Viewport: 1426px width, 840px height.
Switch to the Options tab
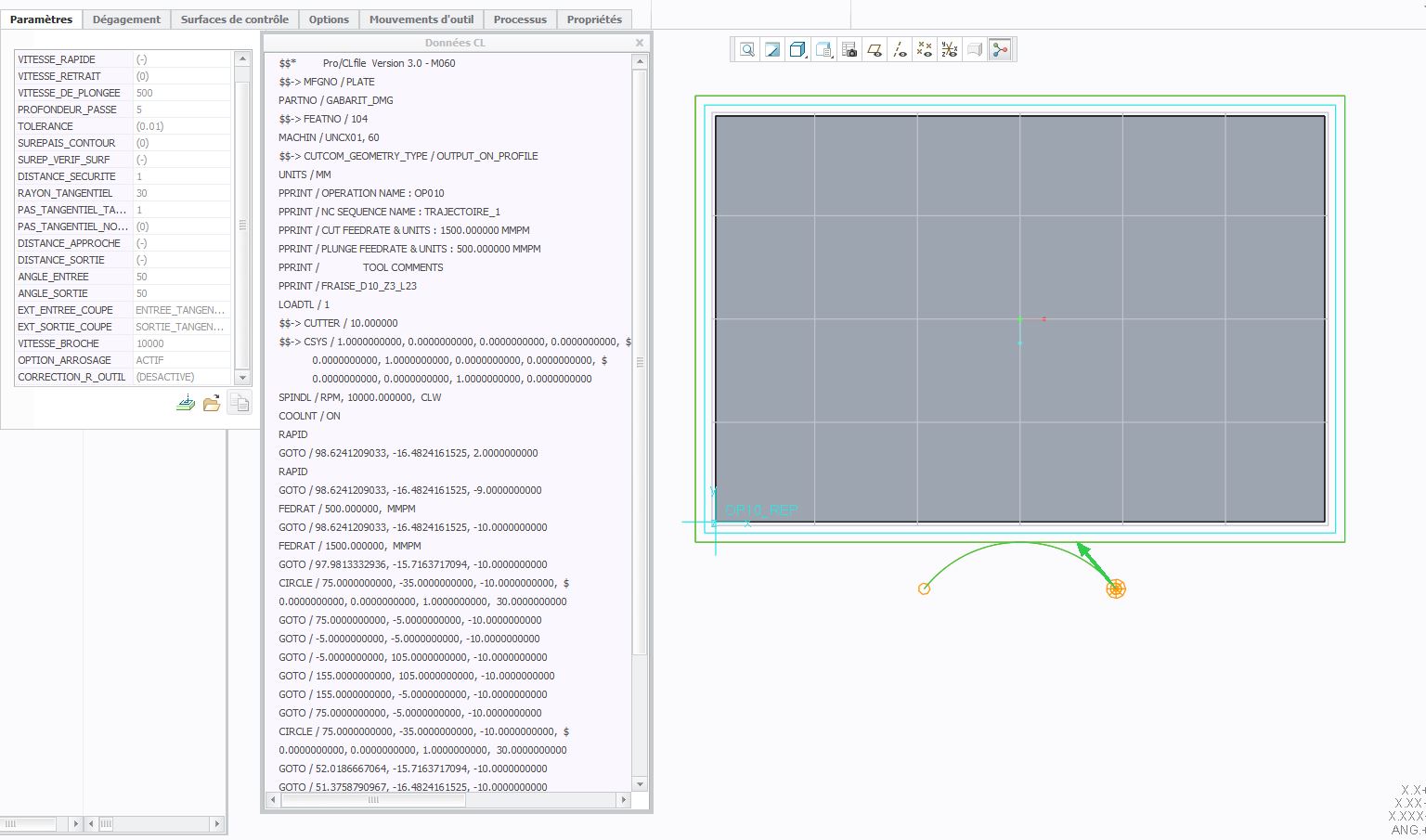click(x=329, y=19)
